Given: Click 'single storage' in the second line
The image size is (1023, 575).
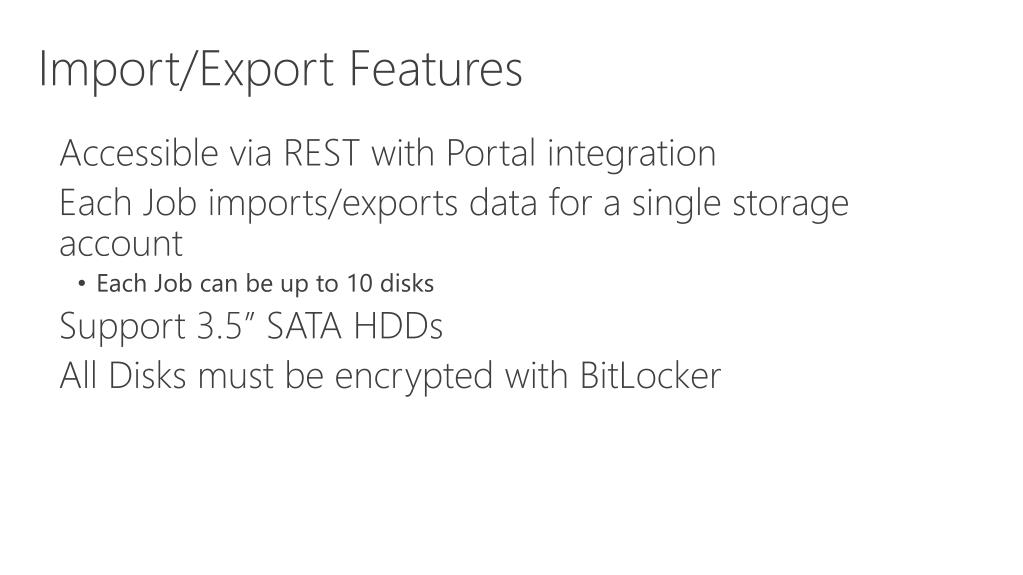Looking at the screenshot, I should 741,204.
